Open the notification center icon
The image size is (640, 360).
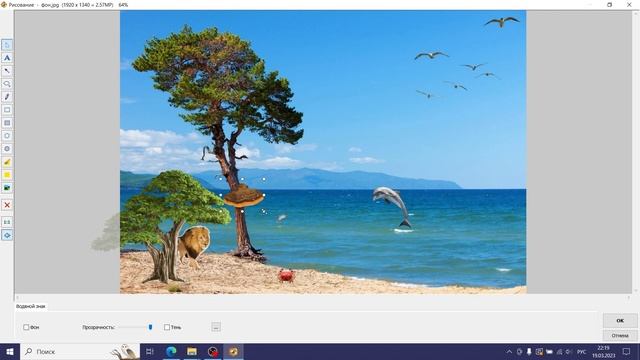[627, 352]
